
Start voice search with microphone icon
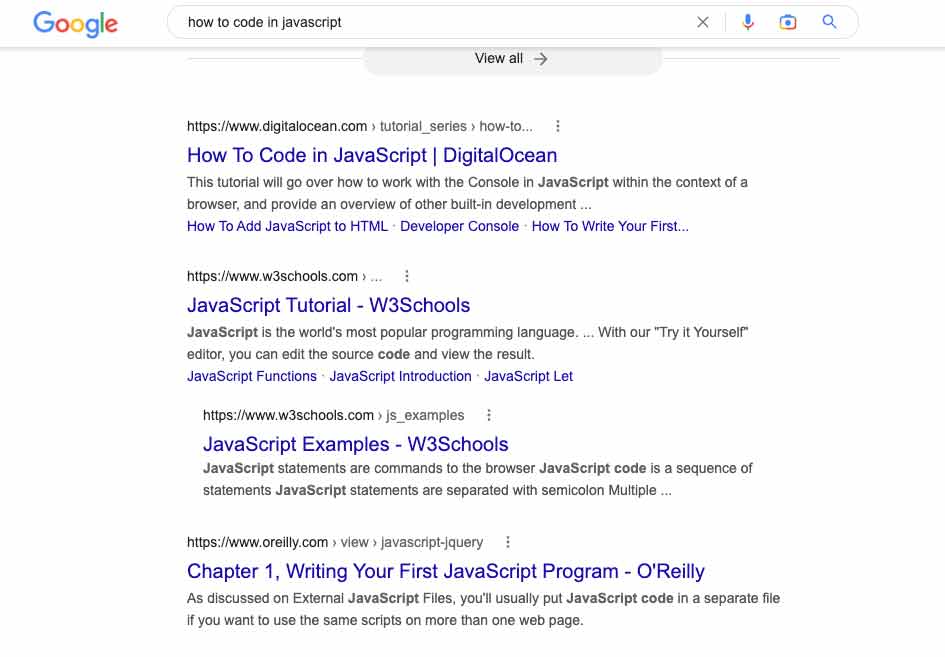[x=748, y=22]
